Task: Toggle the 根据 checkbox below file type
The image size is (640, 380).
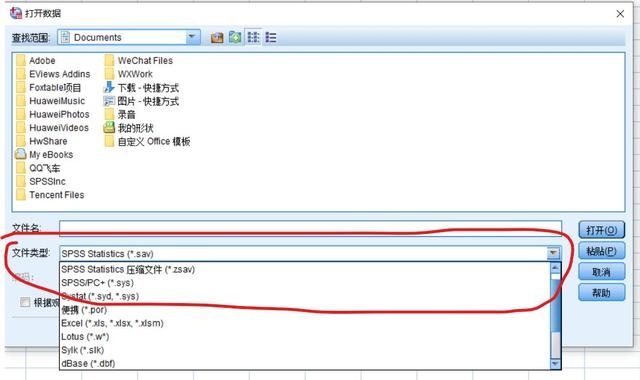Action: (25, 302)
